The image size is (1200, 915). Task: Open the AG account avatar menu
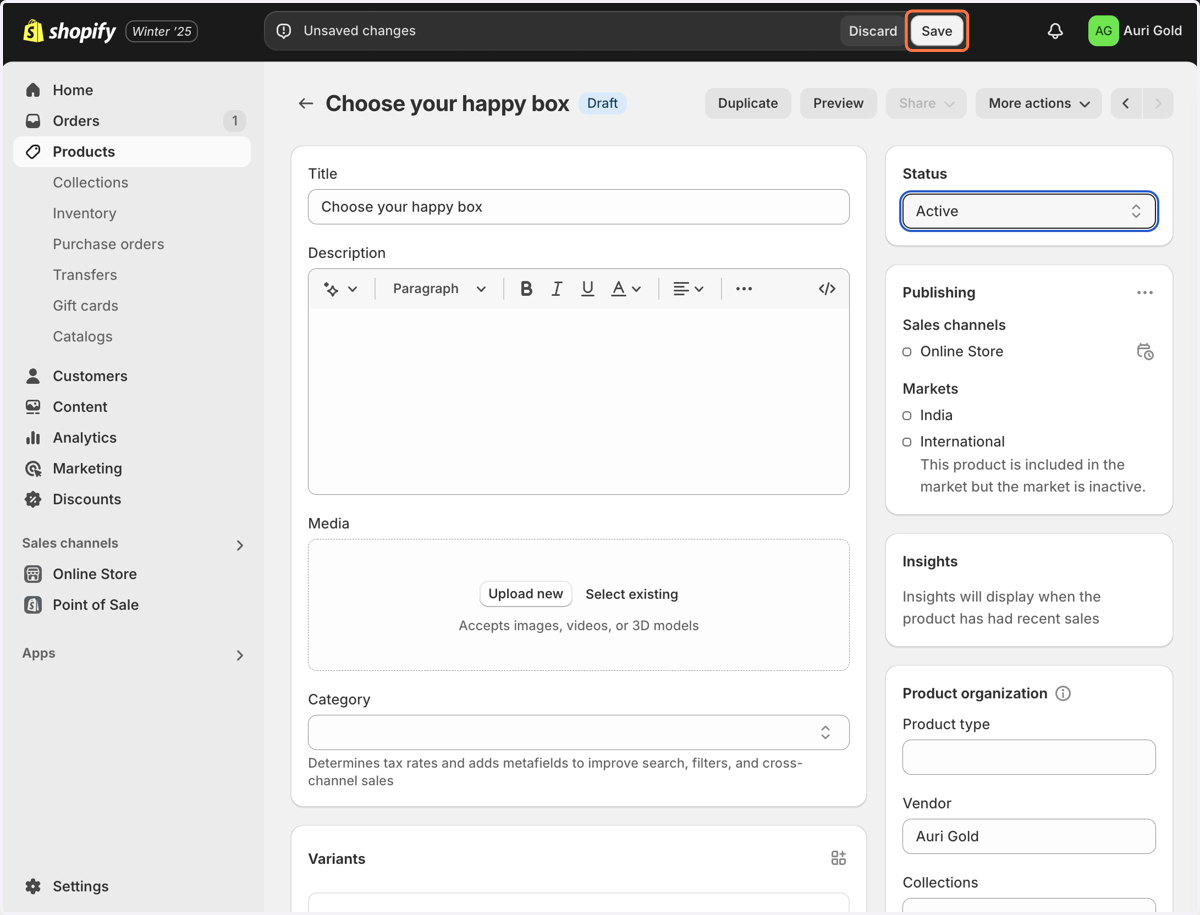click(x=1103, y=31)
